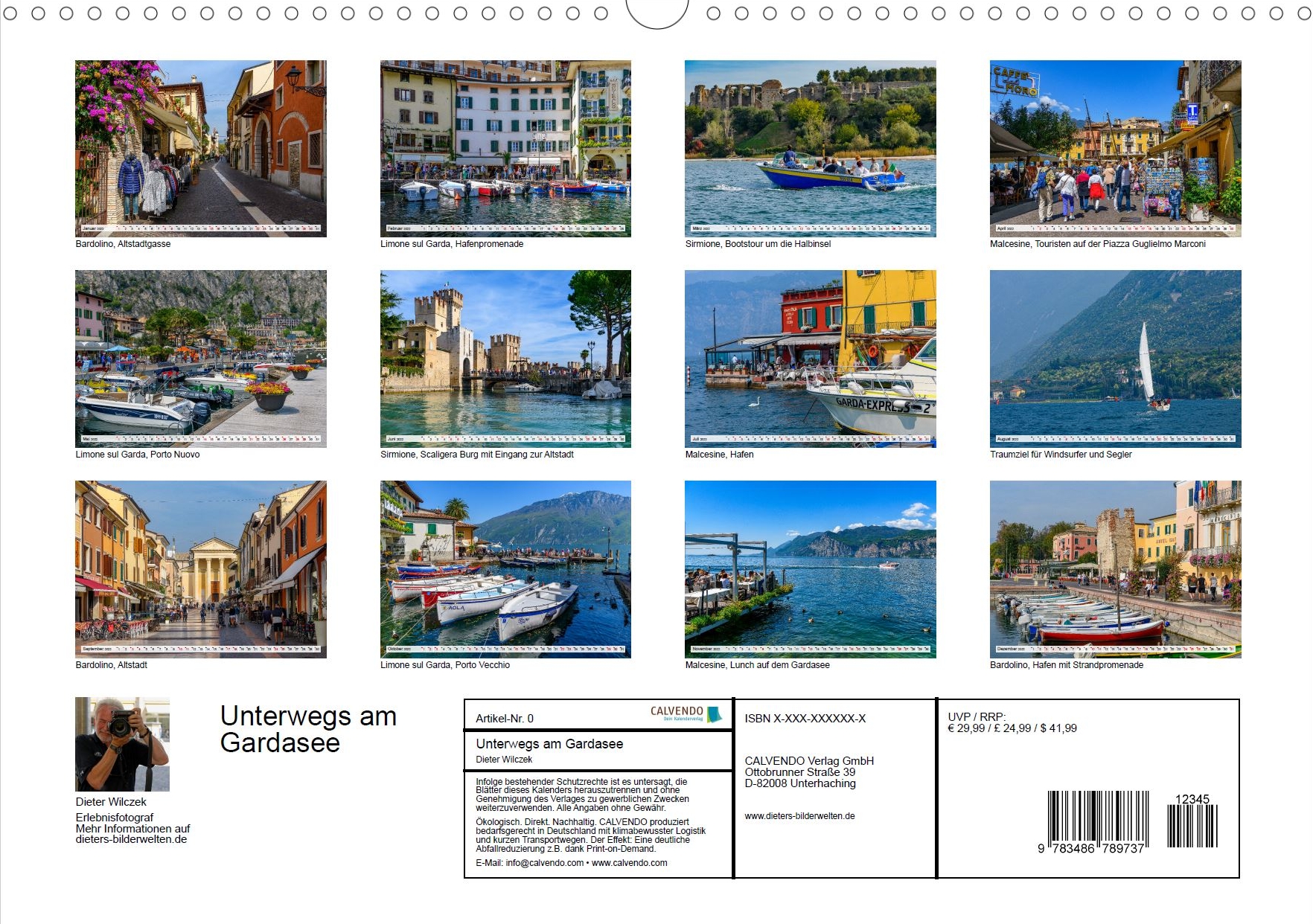
Task: Click the Limone sul Garda, Porto Vecchio photo
Action: [x=505, y=569]
